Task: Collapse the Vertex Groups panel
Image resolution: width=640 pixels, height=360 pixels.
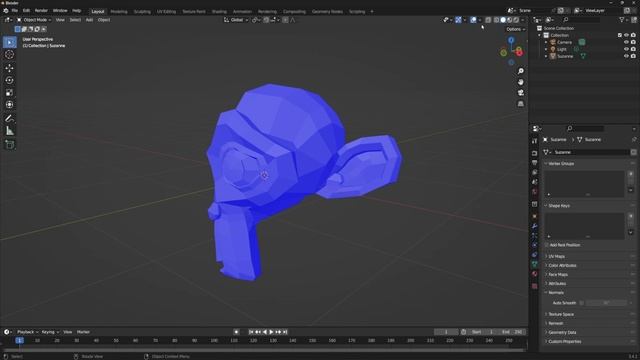Action: tap(561, 163)
